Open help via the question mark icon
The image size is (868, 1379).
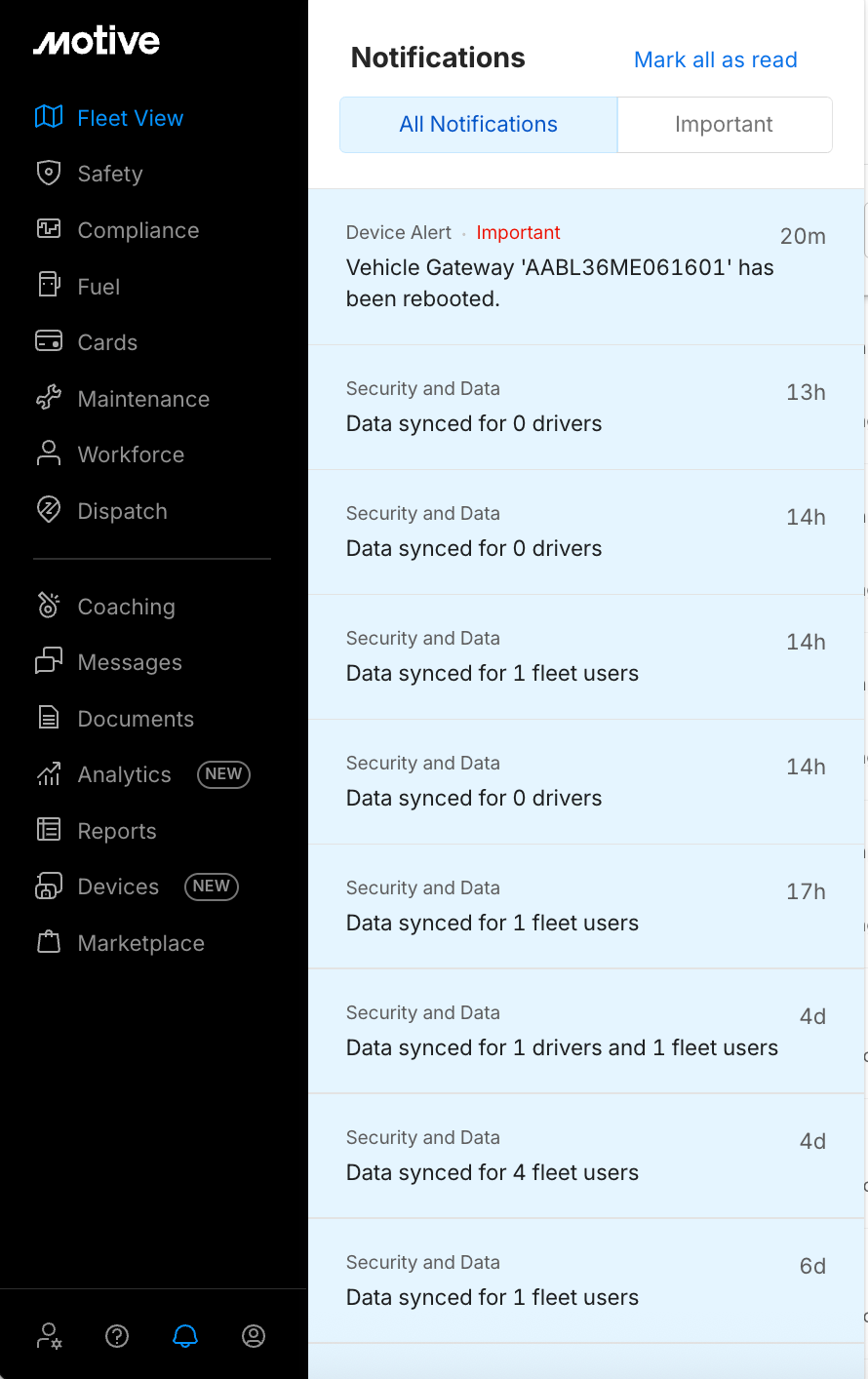(117, 1335)
